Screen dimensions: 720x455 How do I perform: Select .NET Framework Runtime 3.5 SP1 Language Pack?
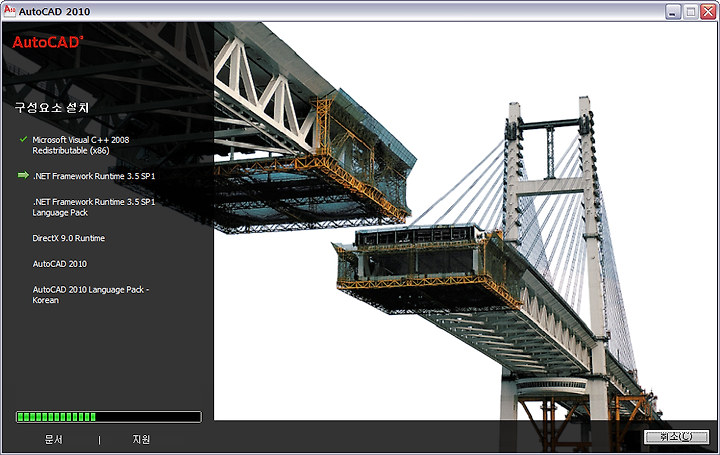click(94, 207)
